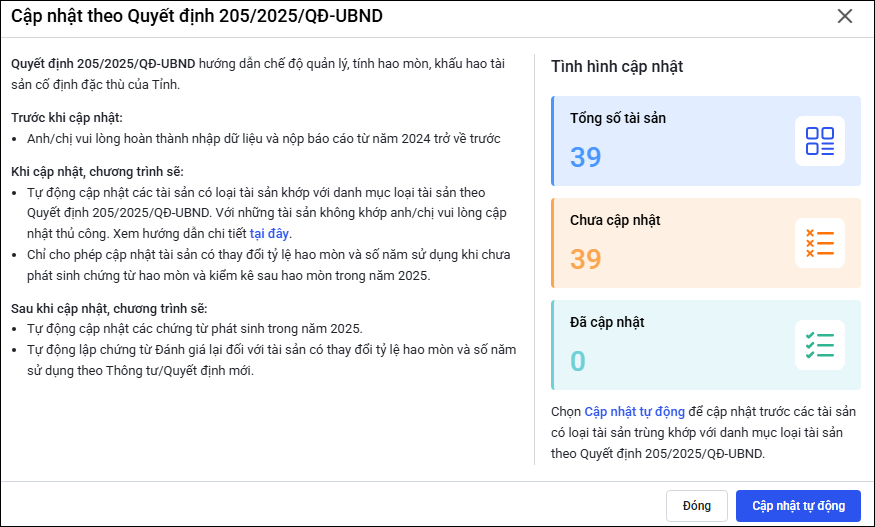The image size is (875, 527).
Task: Click the Trước khi cập nhật heading
Action: pyautogui.click(x=67, y=118)
